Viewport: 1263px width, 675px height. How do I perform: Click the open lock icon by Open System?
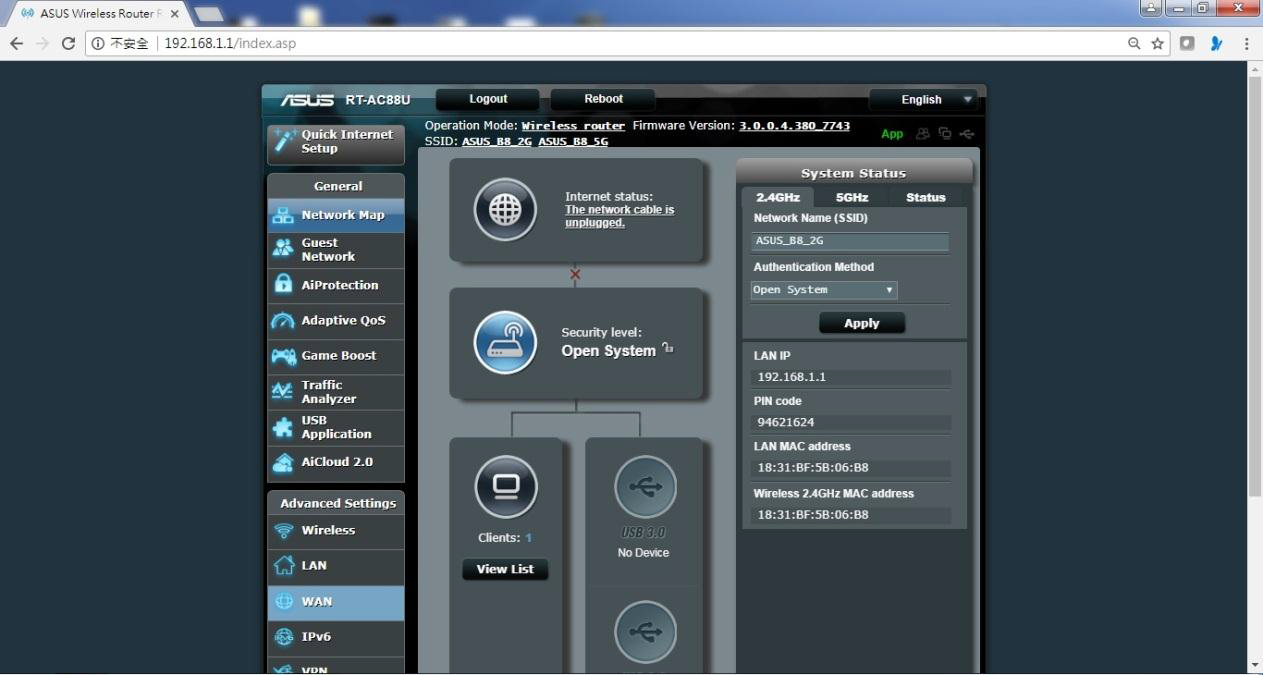(x=667, y=348)
